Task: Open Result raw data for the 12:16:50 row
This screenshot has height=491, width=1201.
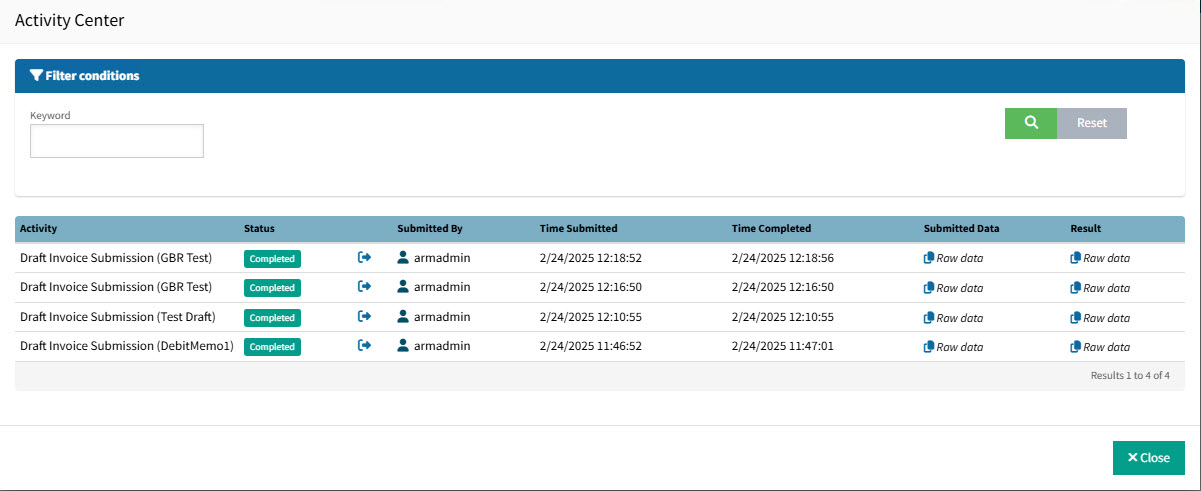Action: pos(1100,288)
